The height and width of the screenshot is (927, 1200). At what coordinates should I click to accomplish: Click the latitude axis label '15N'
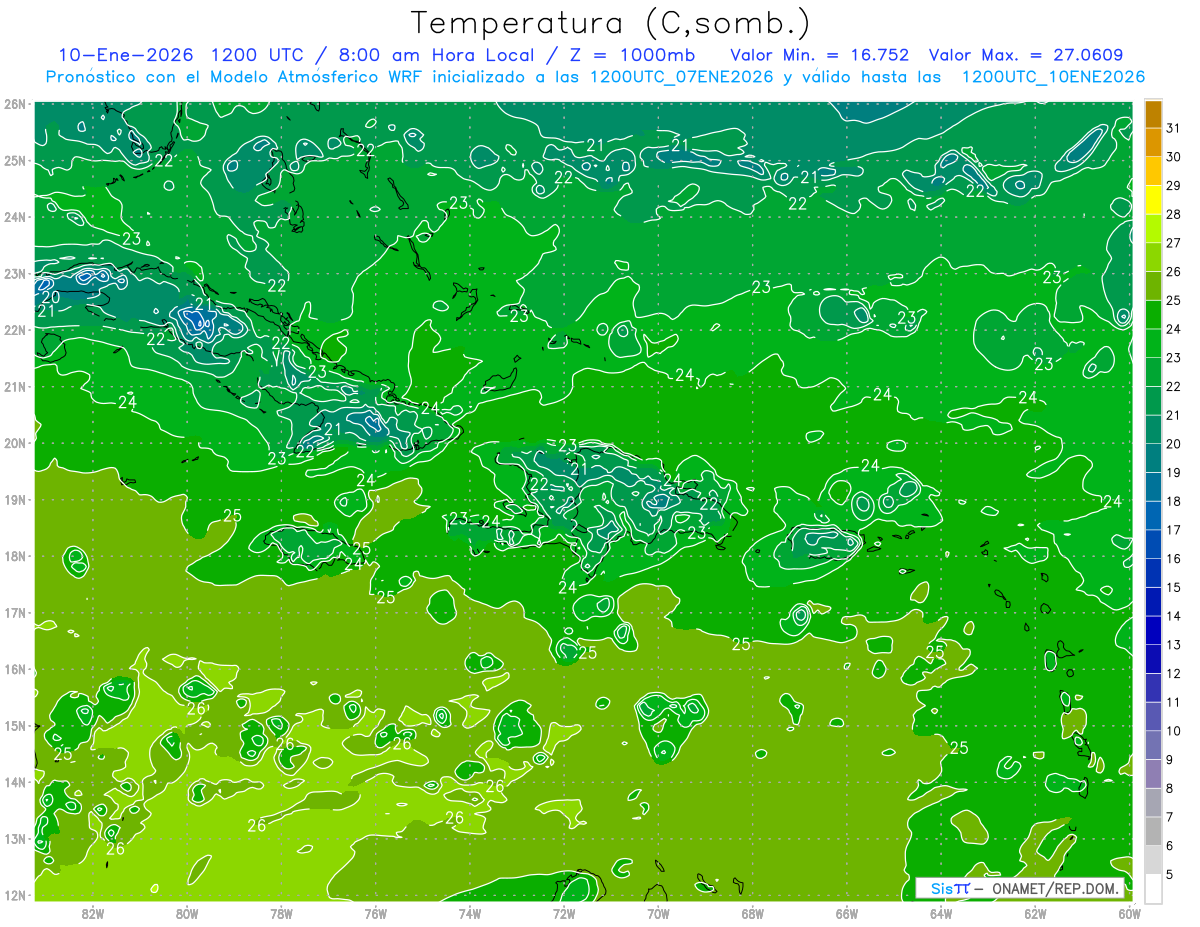15,726
